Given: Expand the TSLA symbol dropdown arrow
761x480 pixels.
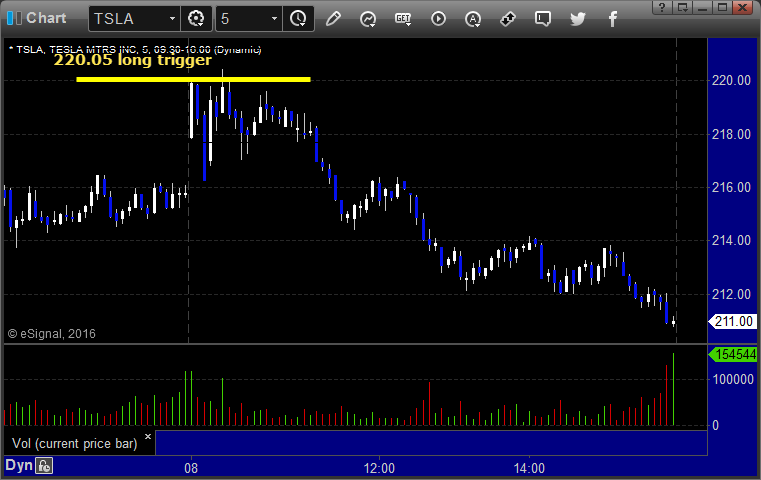Looking at the screenshot, I should click(172, 18).
